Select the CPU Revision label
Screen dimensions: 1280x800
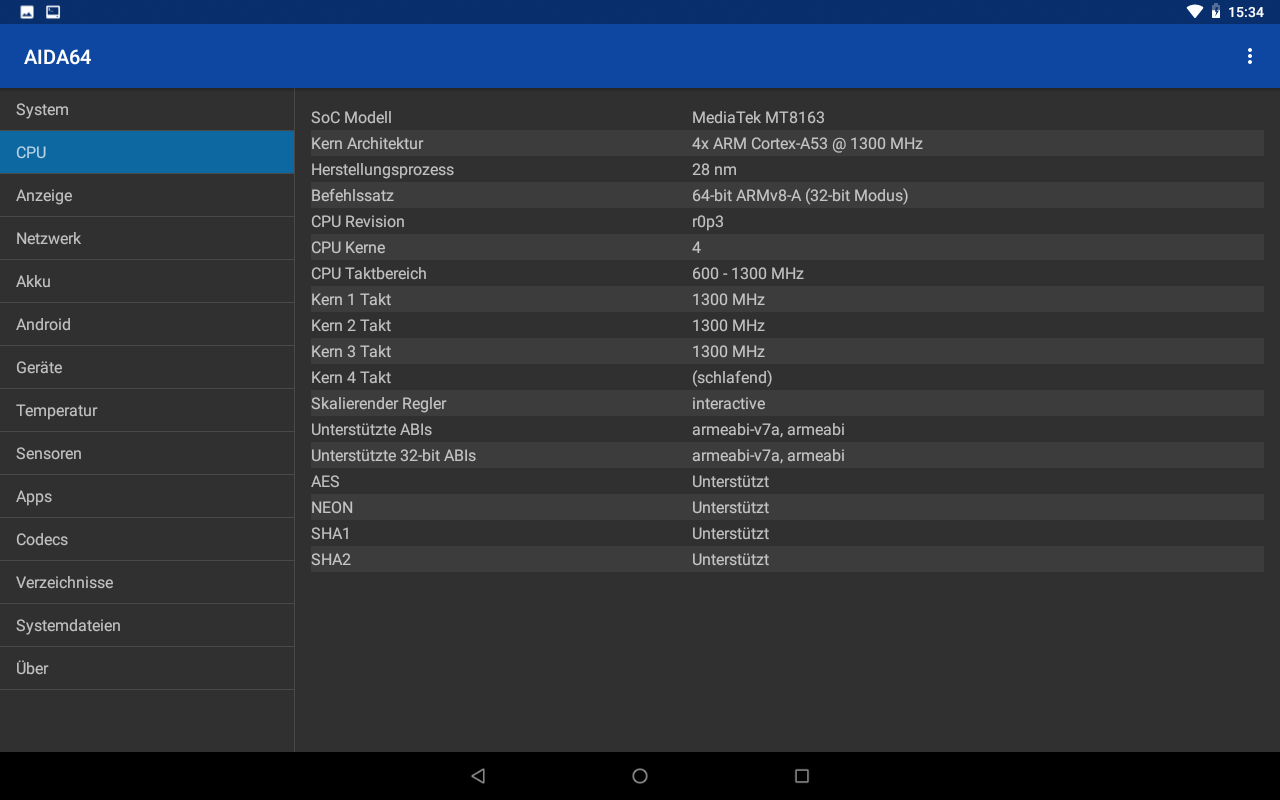coord(358,222)
